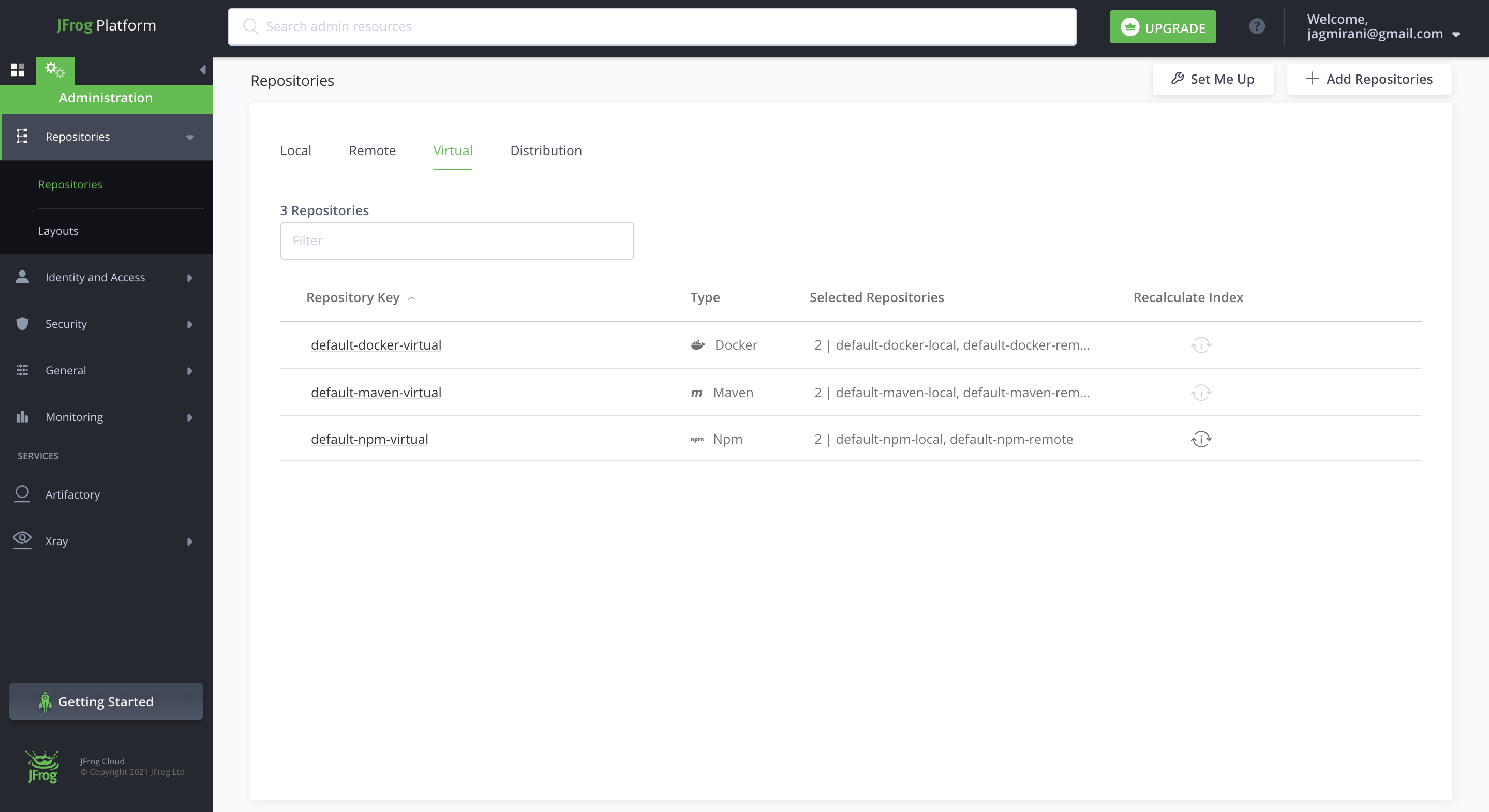Click the Monitoring bar chart icon

tap(22, 416)
